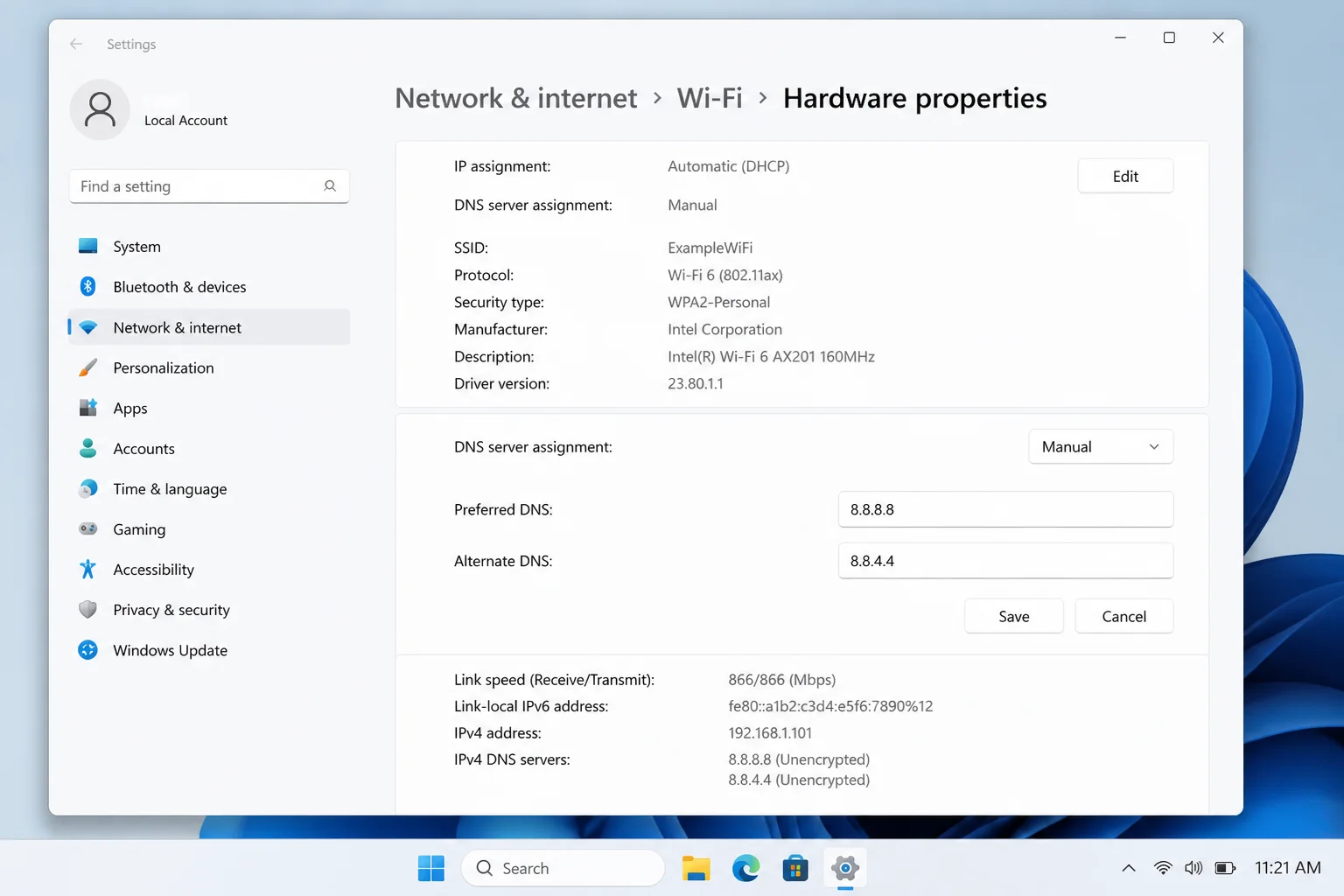Click Local Account label

185,121
